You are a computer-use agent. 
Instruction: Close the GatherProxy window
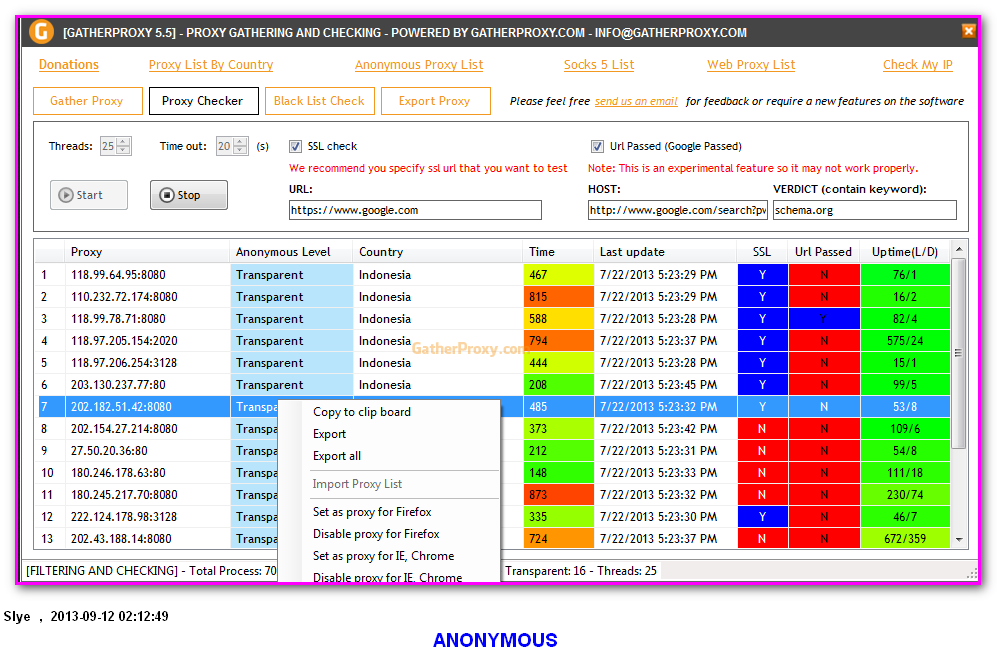(968, 31)
